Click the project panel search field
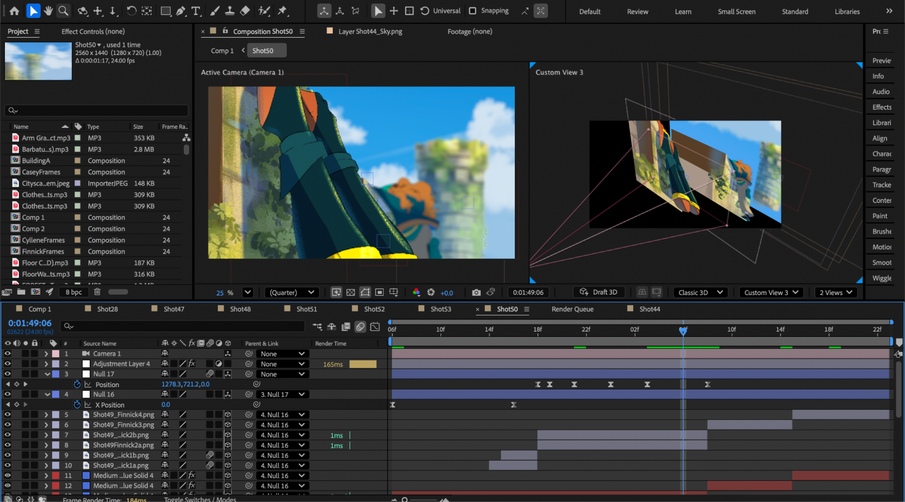Image resolution: width=905 pixels, height=502 pixels. point(96,110)
